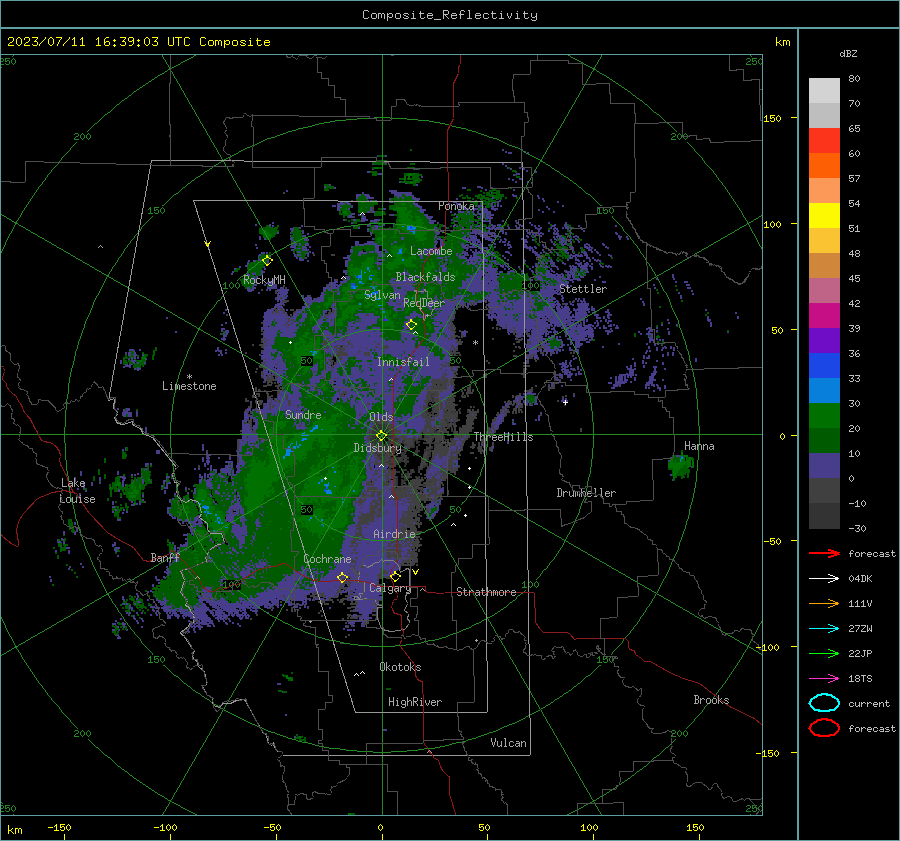Screen dimensions: 900x841
Task: Click the Limestone label
Action: [x=189, y=386]
